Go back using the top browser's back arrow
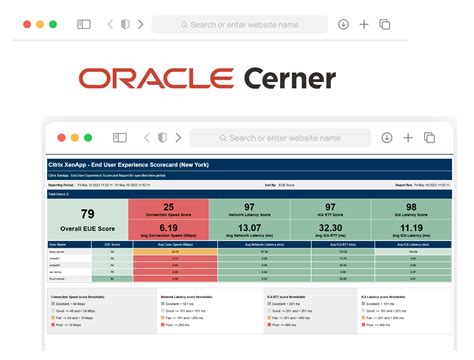 pyautogui.click(x=110, y=24)
